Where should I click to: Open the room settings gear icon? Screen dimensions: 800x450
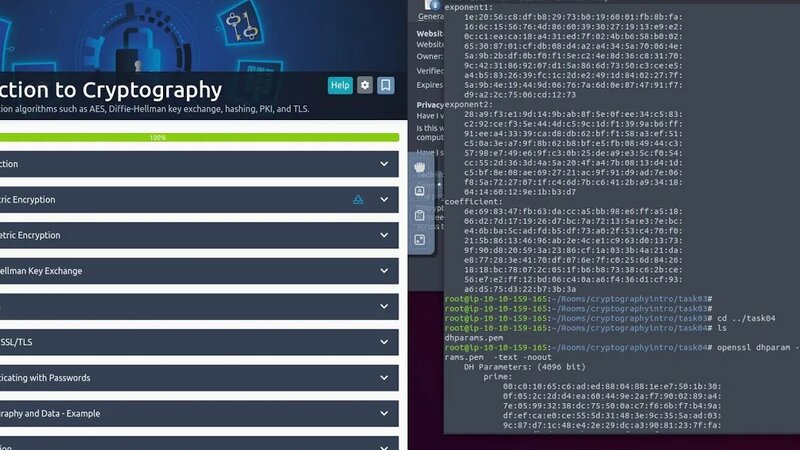point(365,85)
